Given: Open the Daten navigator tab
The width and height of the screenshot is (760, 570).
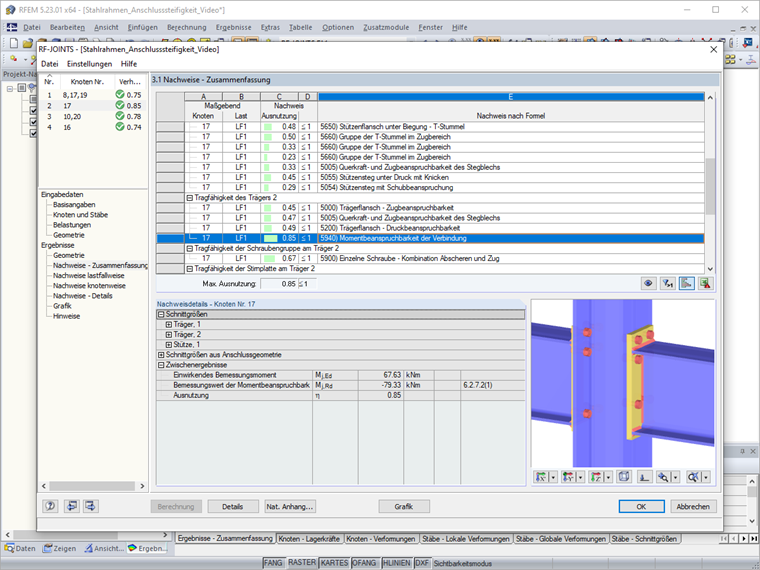Looking at the screenshot, I should point(20,548).
